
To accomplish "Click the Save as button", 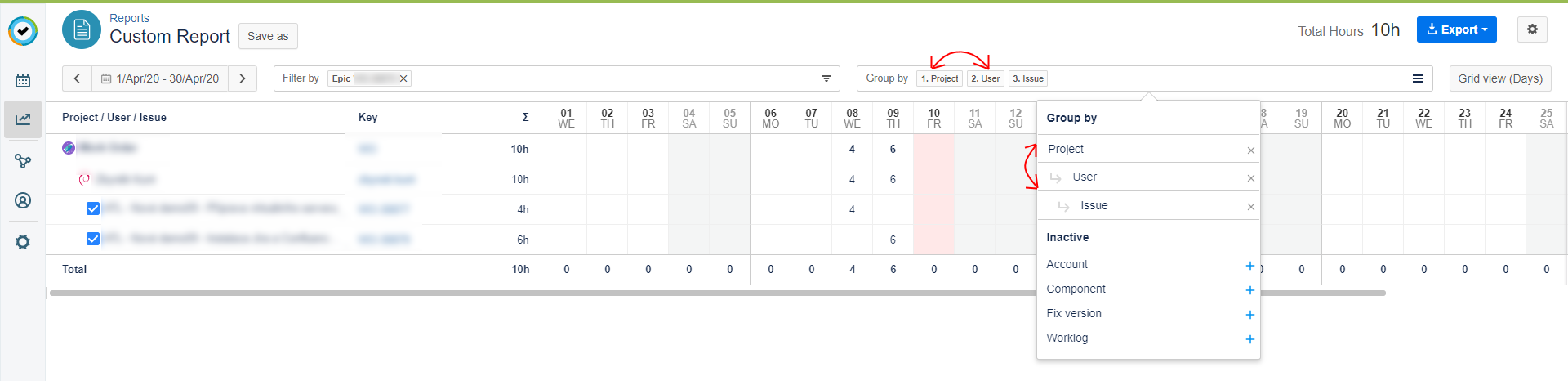I will point(268,36).
